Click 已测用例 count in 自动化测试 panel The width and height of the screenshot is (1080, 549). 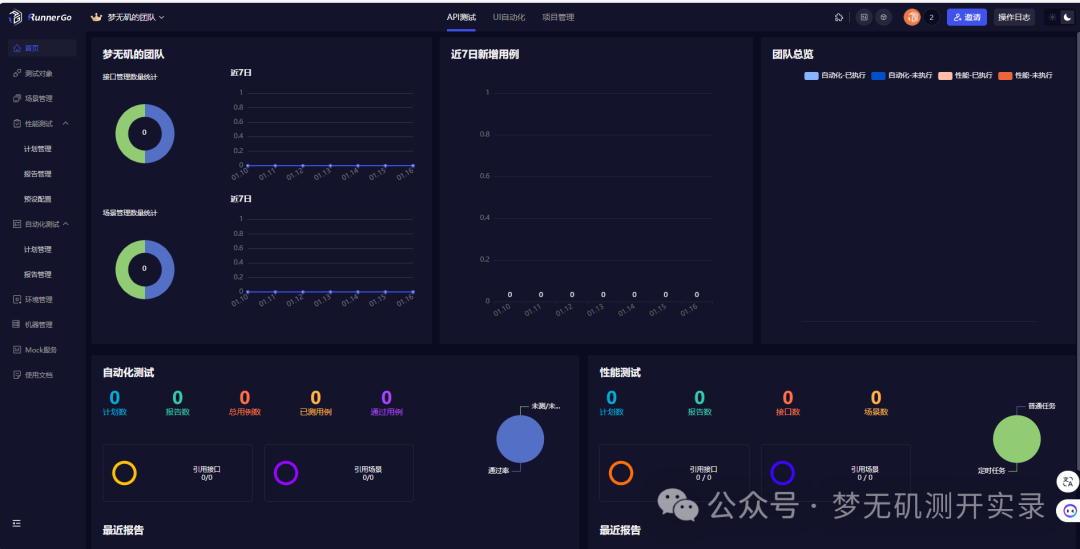pos(315,403)
